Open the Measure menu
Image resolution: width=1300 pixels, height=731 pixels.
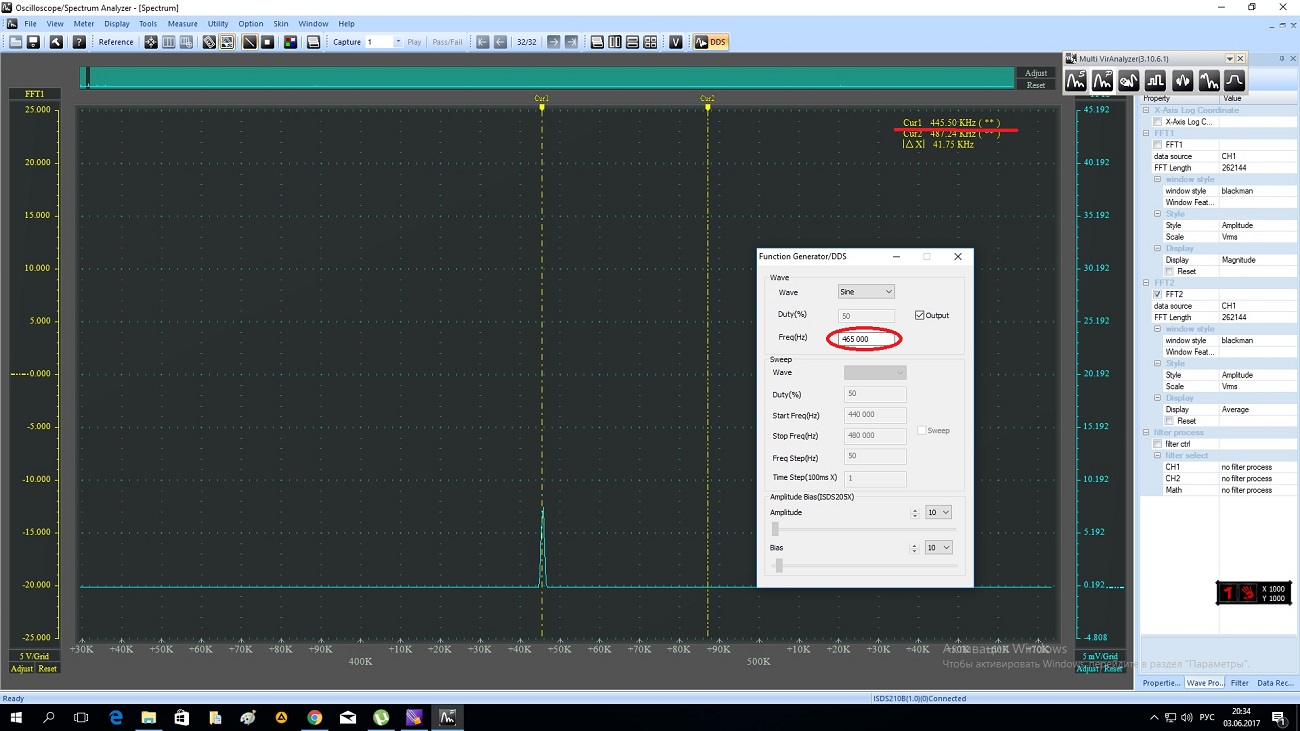(x=183, y=24)
